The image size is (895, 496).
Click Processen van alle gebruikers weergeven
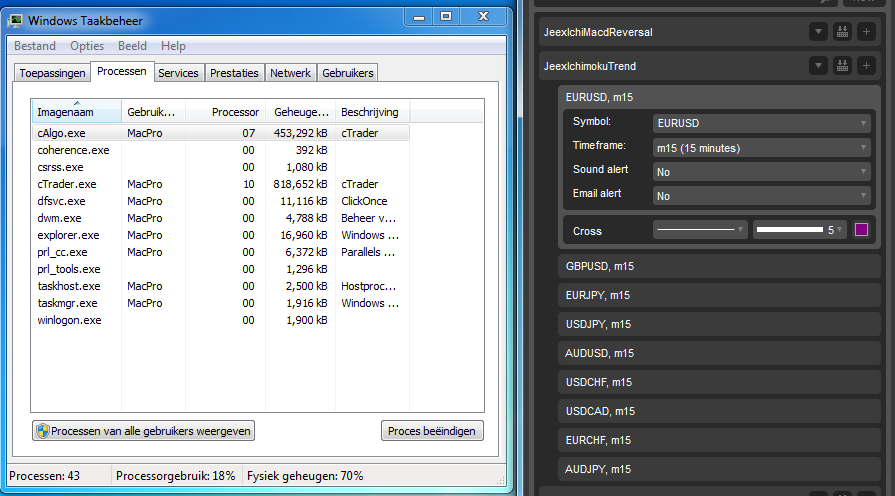click(x=143, y=431)
